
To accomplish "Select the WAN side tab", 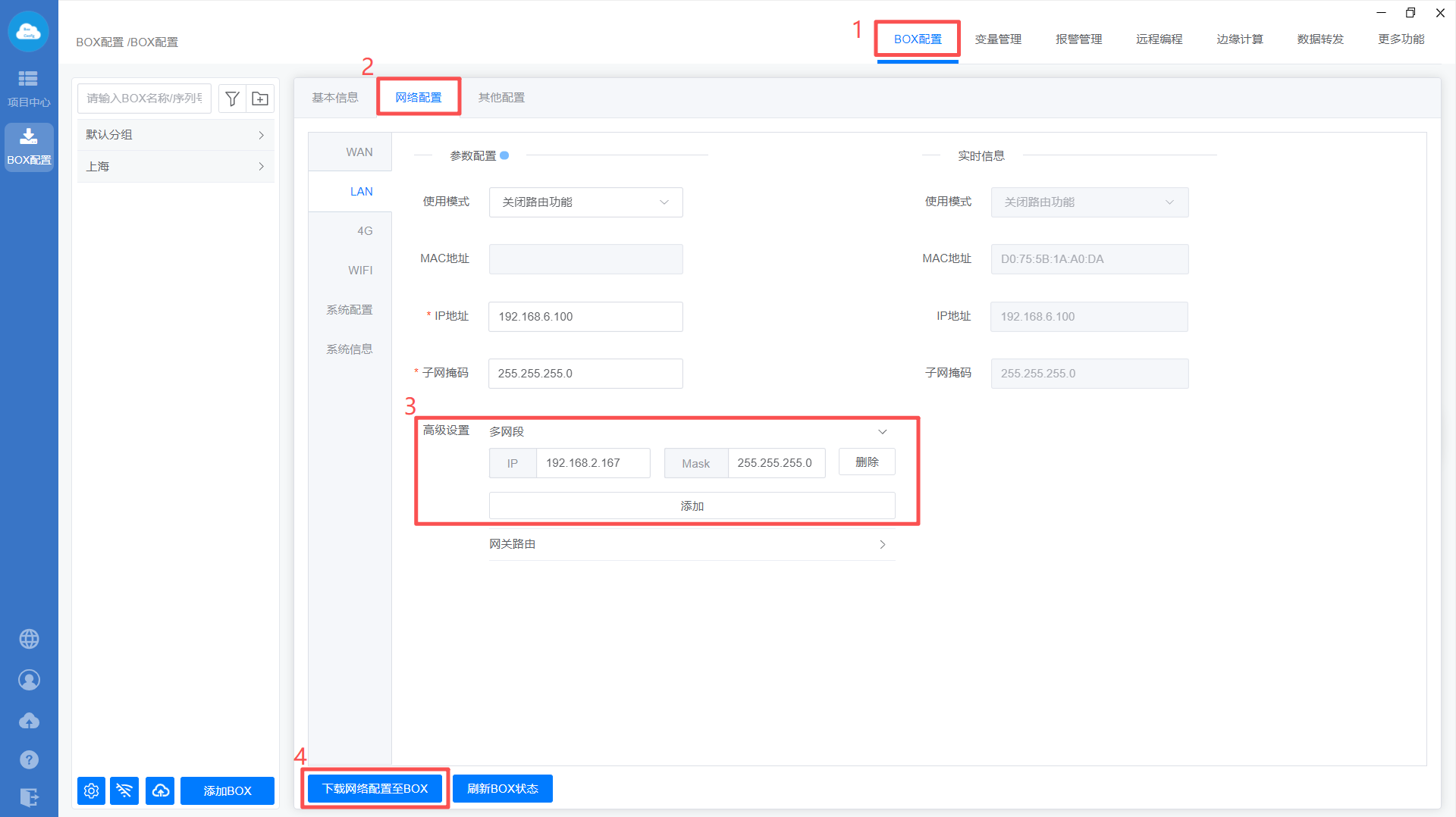I will [x=359, y=152].
